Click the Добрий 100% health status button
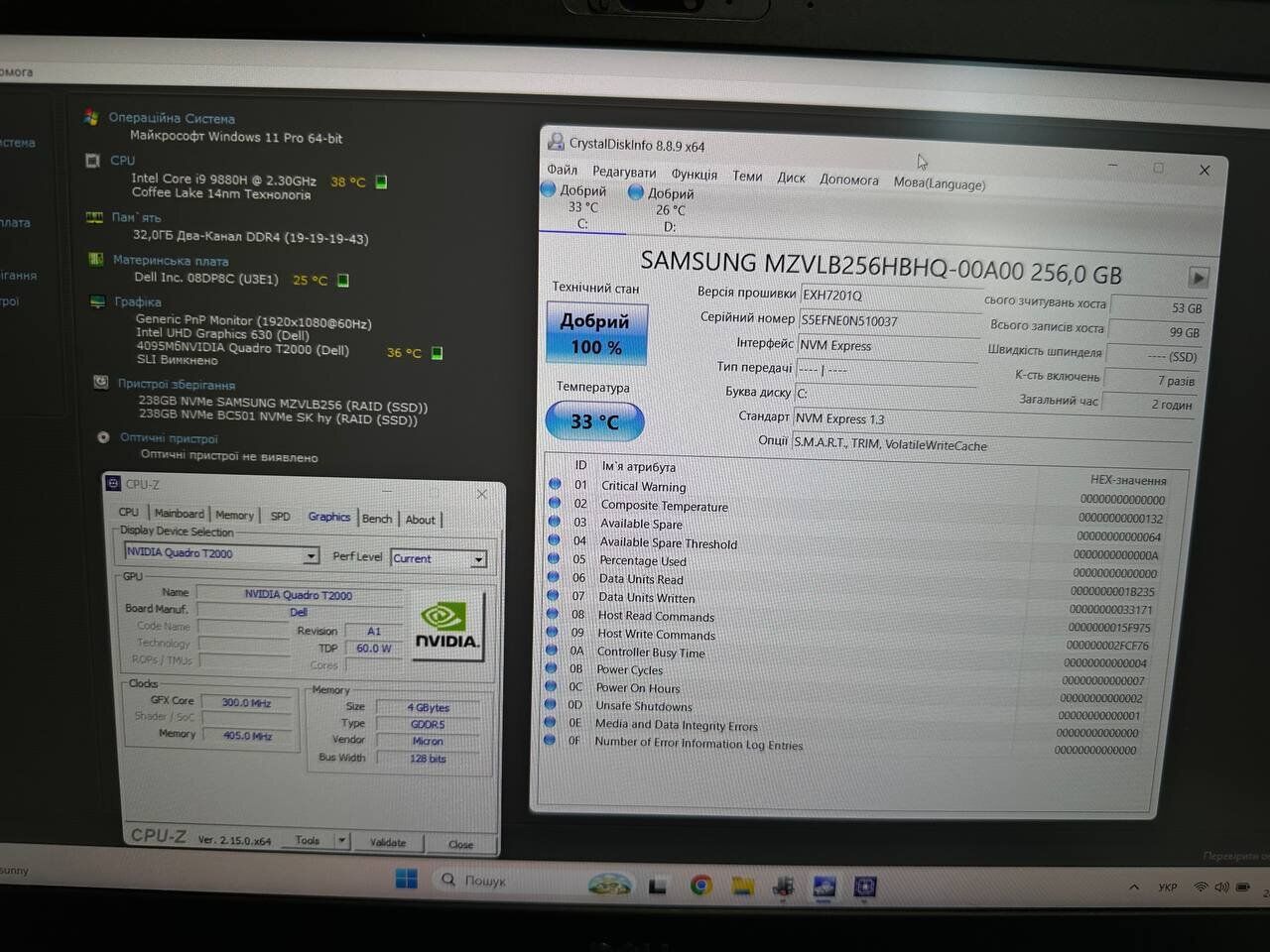1270x952 pixels. [595, 334]
